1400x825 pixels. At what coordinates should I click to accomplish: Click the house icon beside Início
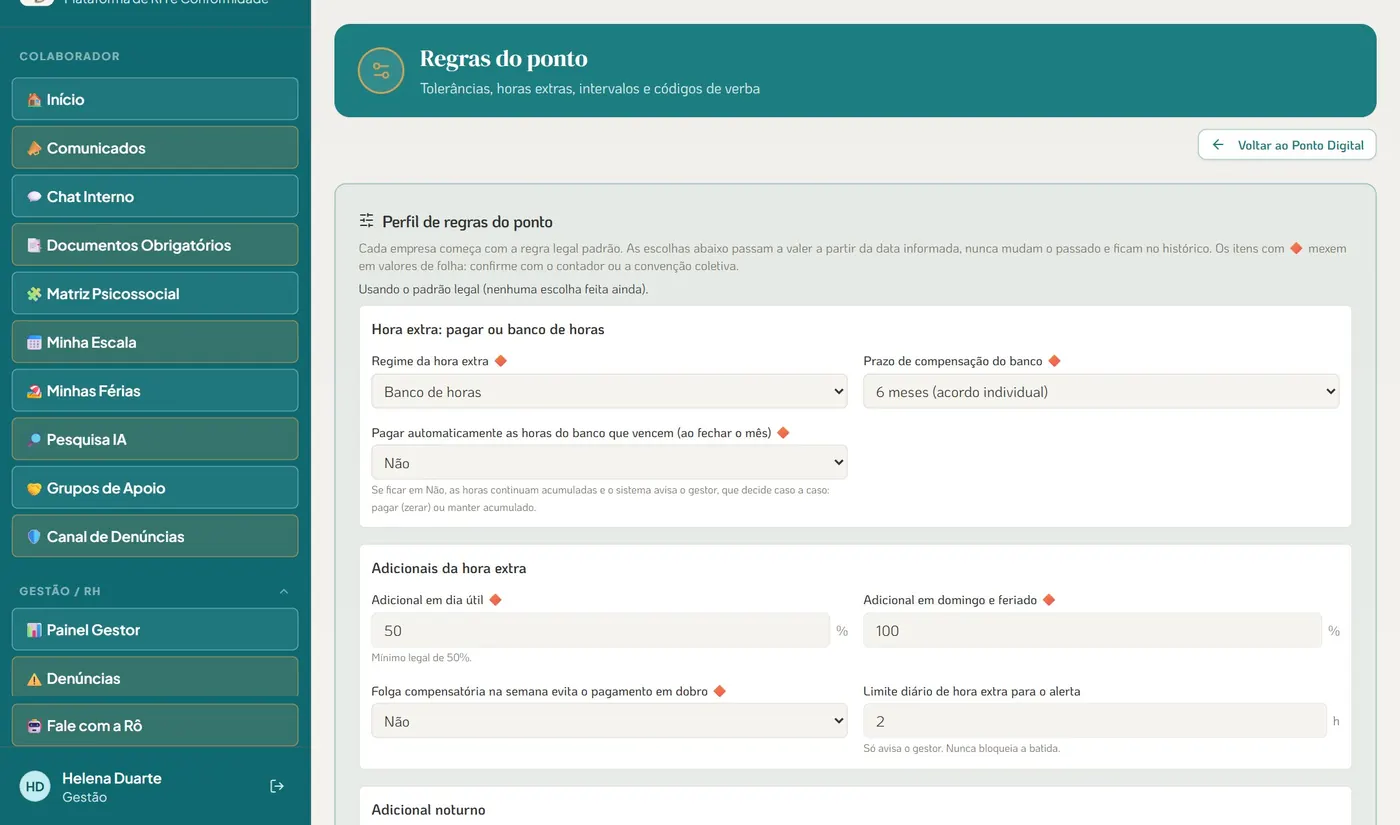tap(34, 100)
